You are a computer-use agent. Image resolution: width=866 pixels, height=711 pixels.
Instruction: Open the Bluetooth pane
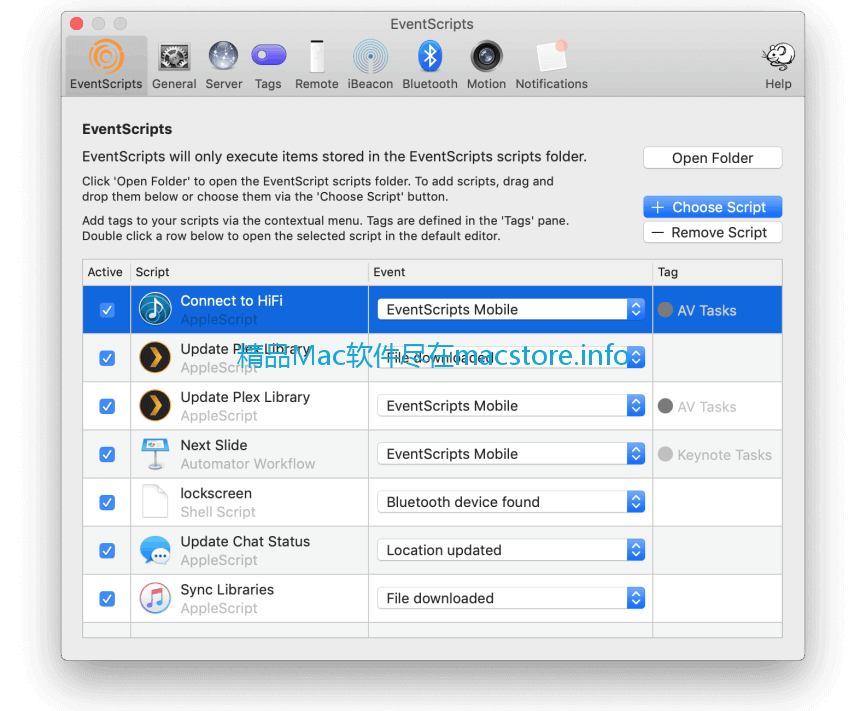coord(430,65)
